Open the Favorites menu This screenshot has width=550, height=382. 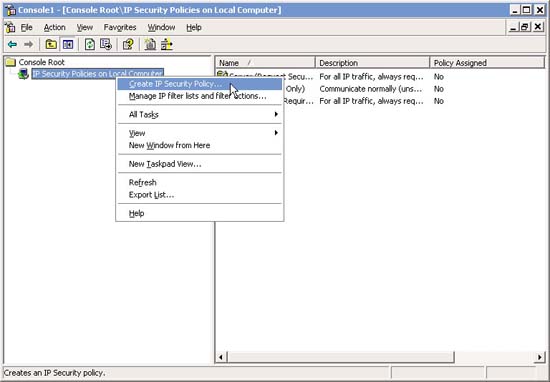pyautogui.click(x=120, y=27)
